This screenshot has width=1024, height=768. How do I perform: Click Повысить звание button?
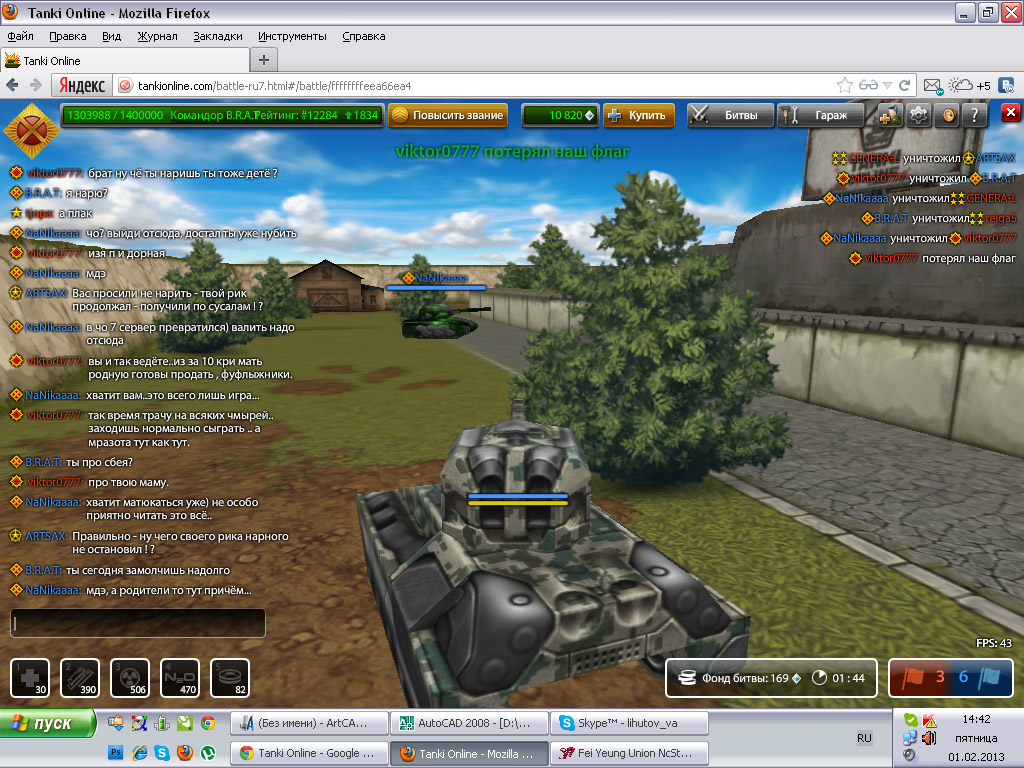448,116
